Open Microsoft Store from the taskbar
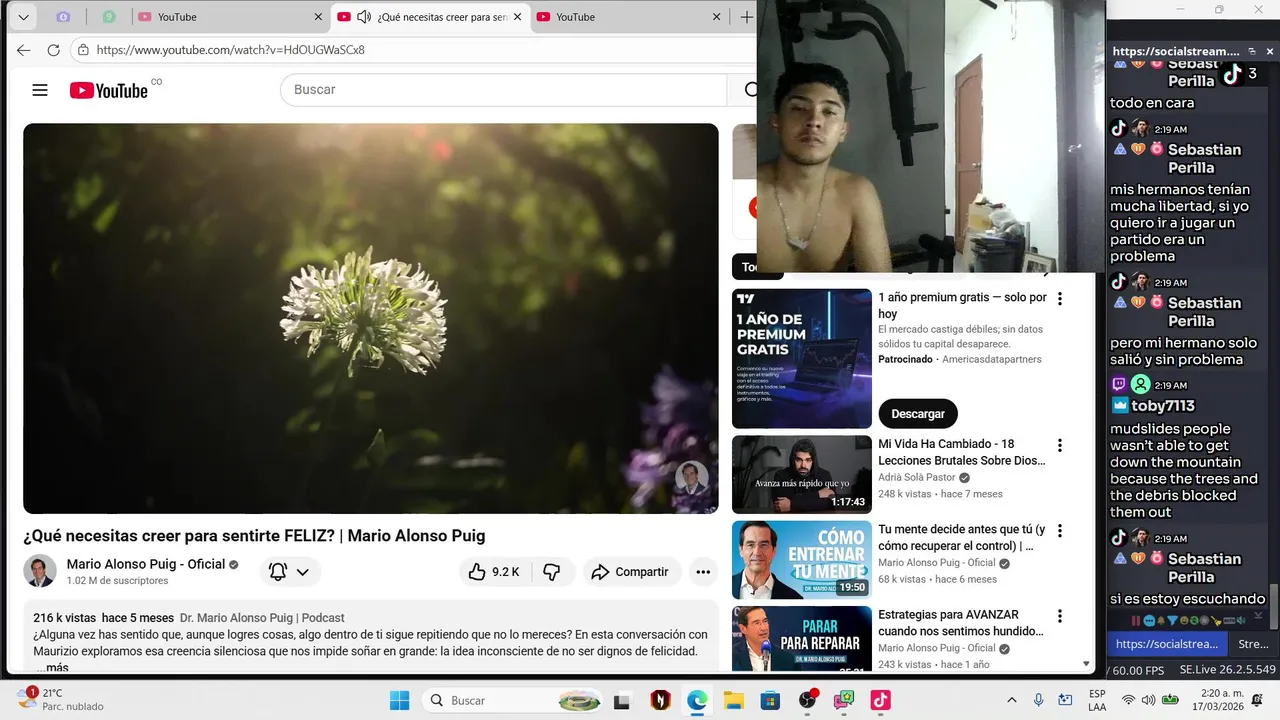The width and height of the screenshot is (1280, 720). coord(770,700)
